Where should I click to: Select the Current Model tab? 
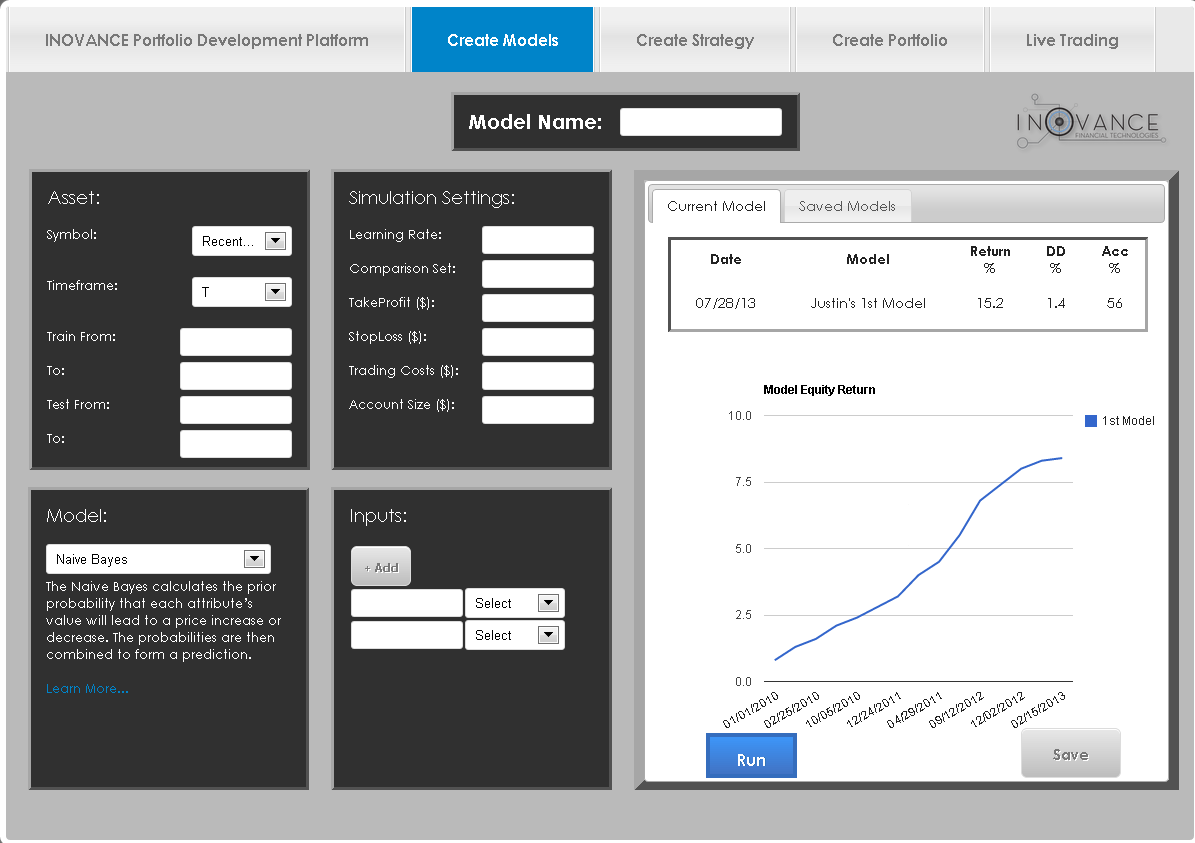pos(716,206)
